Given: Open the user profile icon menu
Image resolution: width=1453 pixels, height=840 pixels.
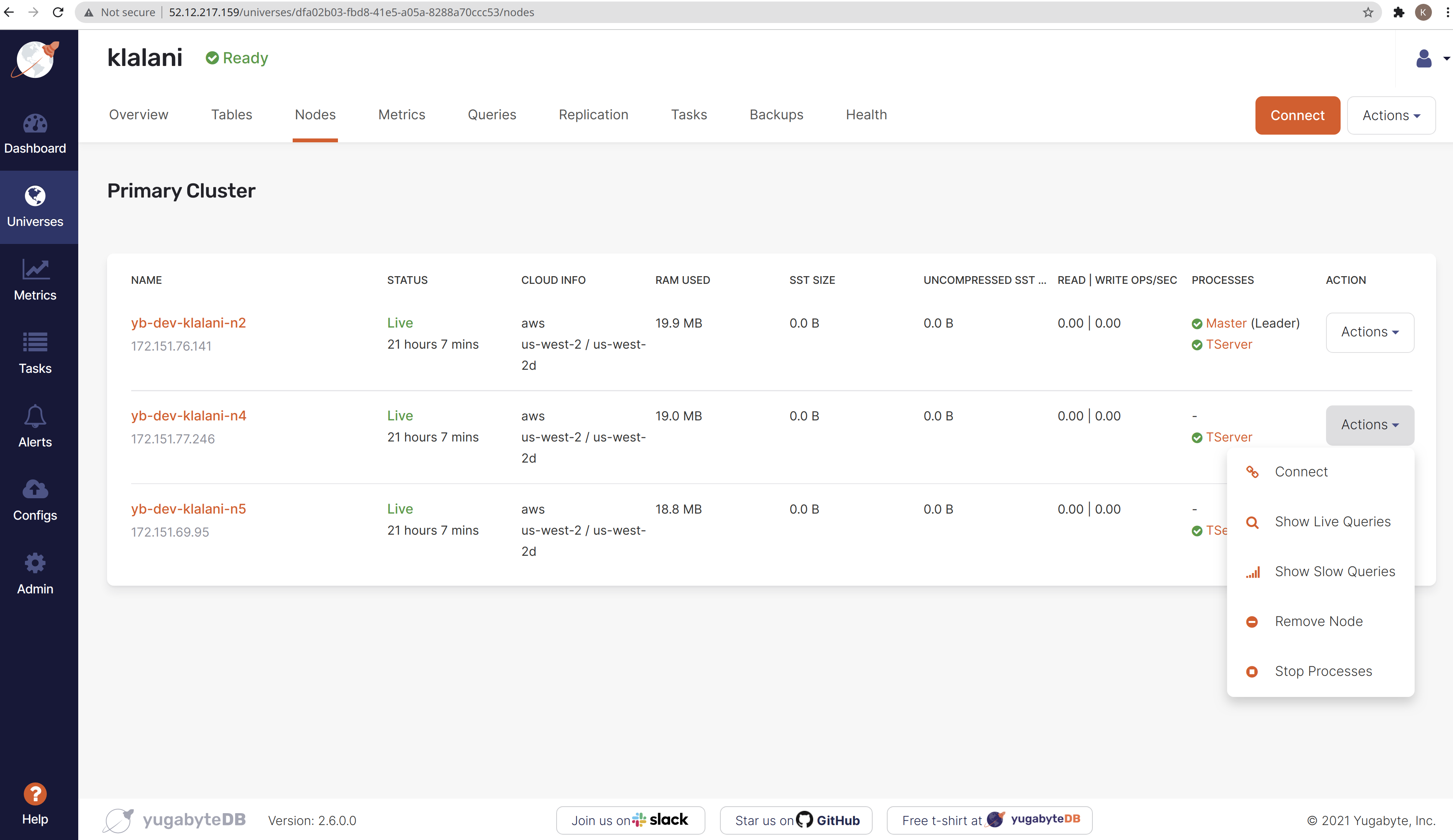Looking at the screenshot, I should pyautogui.click(x=1423, y=58).
